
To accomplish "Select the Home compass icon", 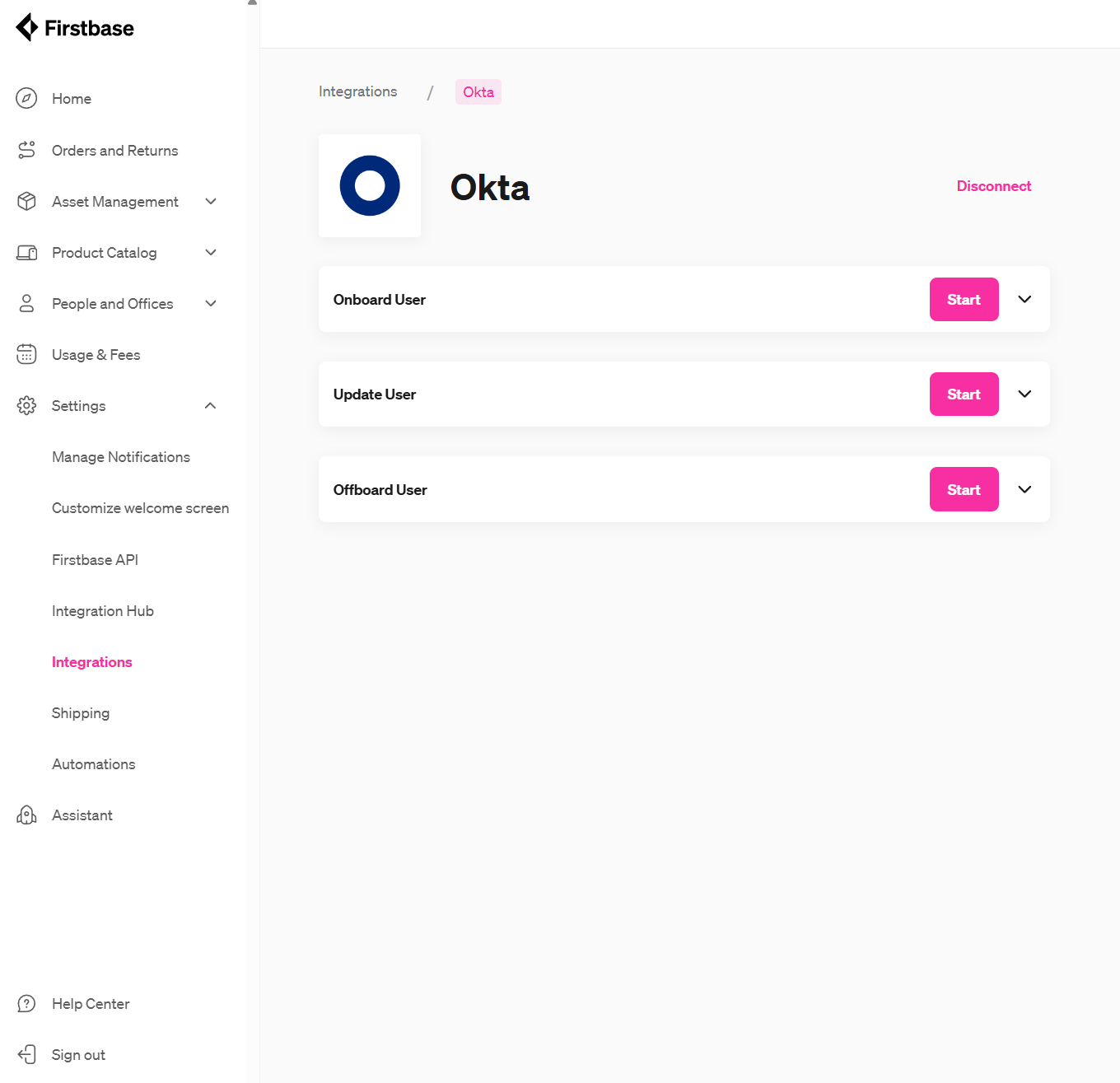I will [x=26, y=98].
